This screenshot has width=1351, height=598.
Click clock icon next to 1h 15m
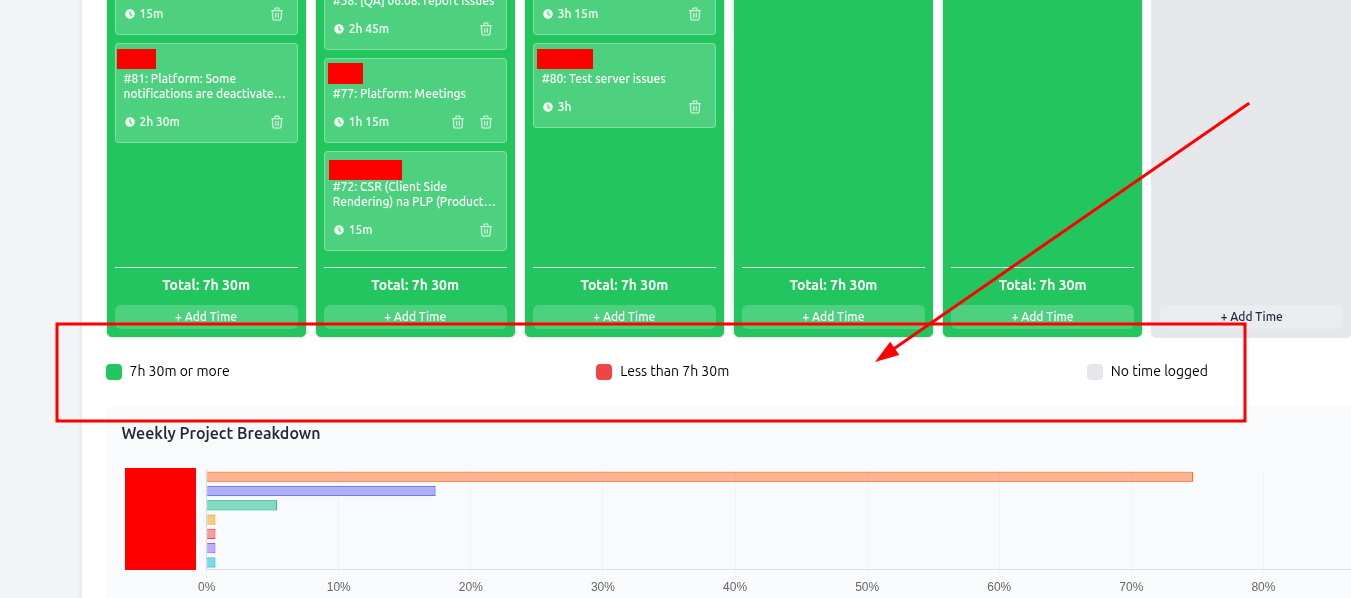click(339, 122)
